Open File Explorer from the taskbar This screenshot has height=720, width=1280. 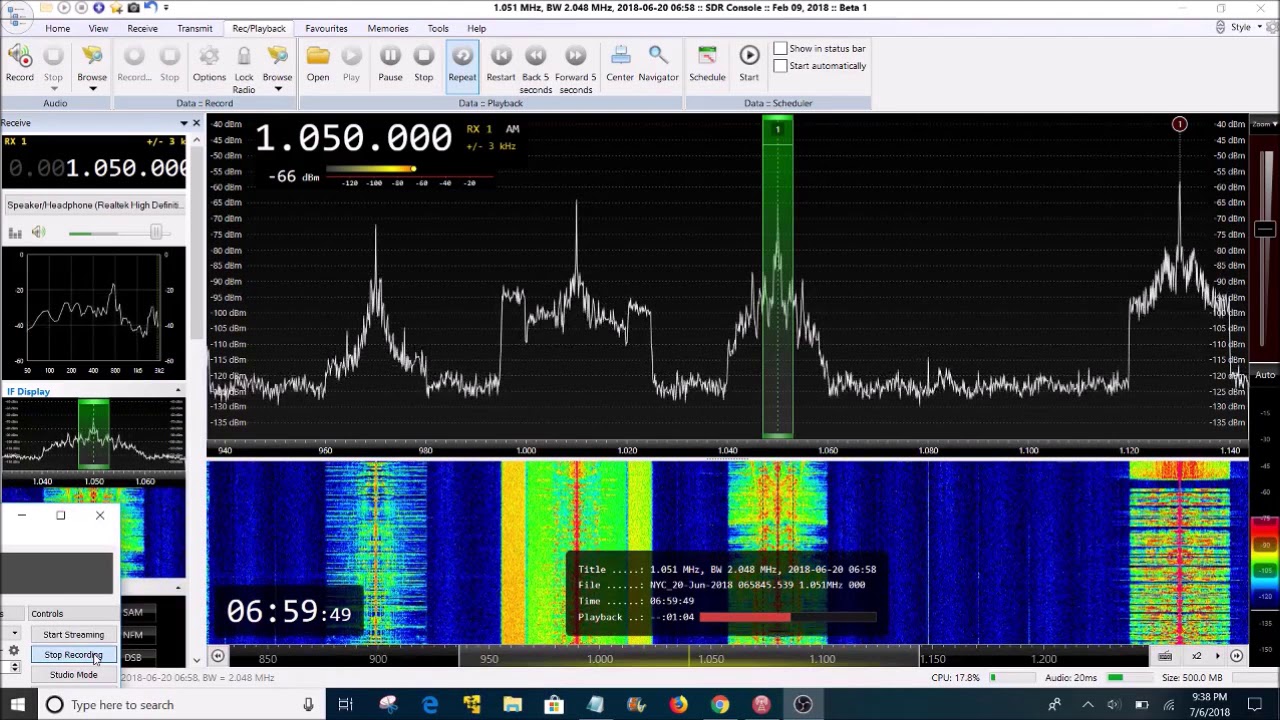pyautogui.click(x=512, y=705)
